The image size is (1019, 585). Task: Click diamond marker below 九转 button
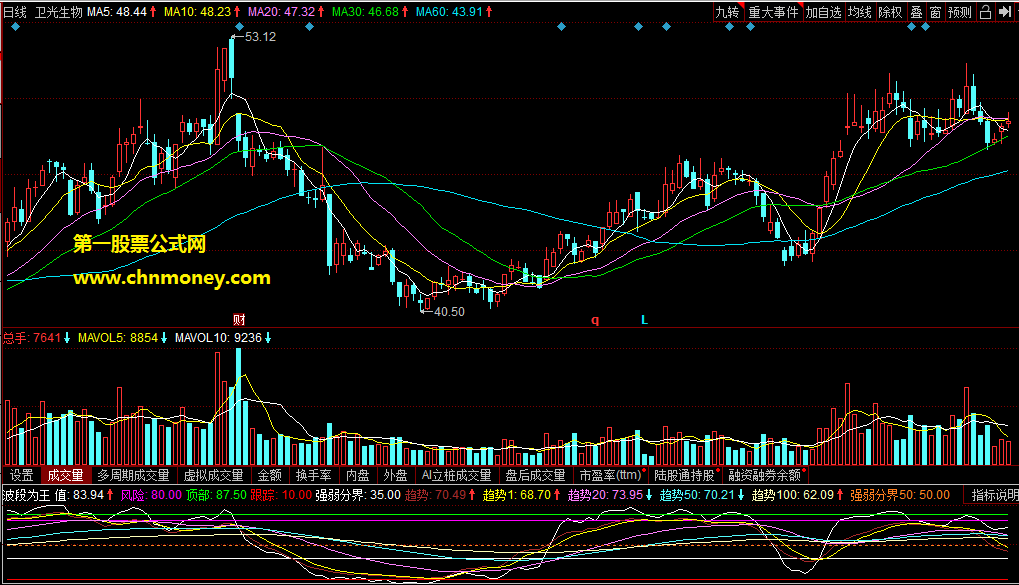(x=729, y=27)
